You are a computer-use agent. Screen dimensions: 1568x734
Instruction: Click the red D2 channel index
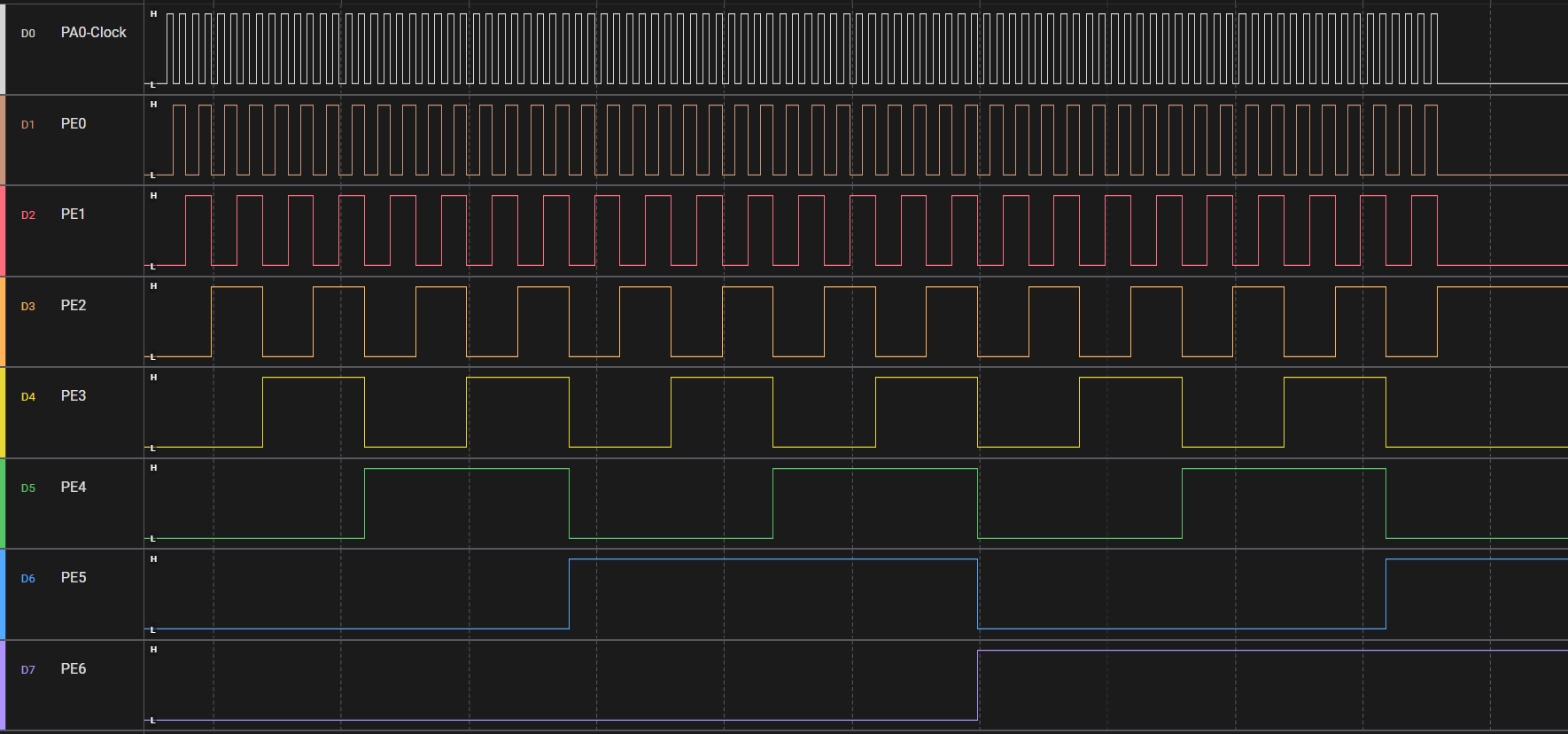28,215
